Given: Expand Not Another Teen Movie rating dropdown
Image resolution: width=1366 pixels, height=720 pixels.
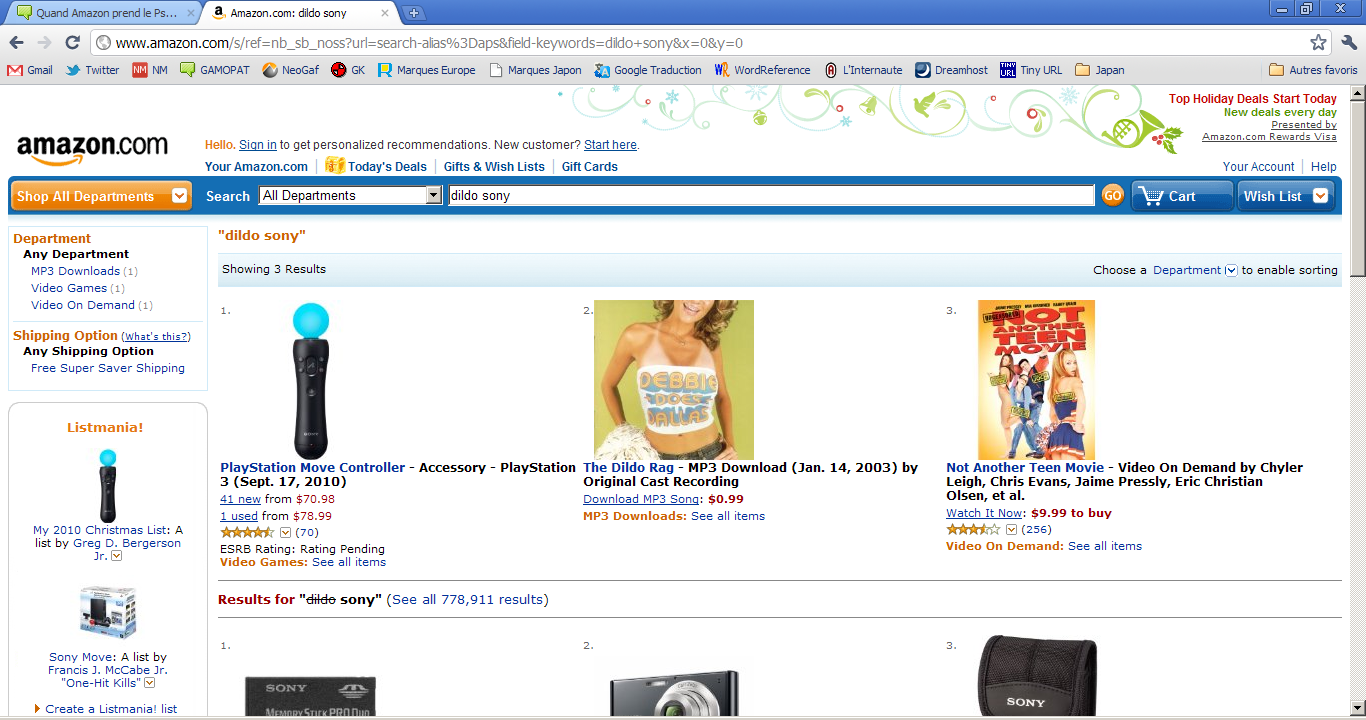Looking at the screenshot, I should pos(1011,529).
